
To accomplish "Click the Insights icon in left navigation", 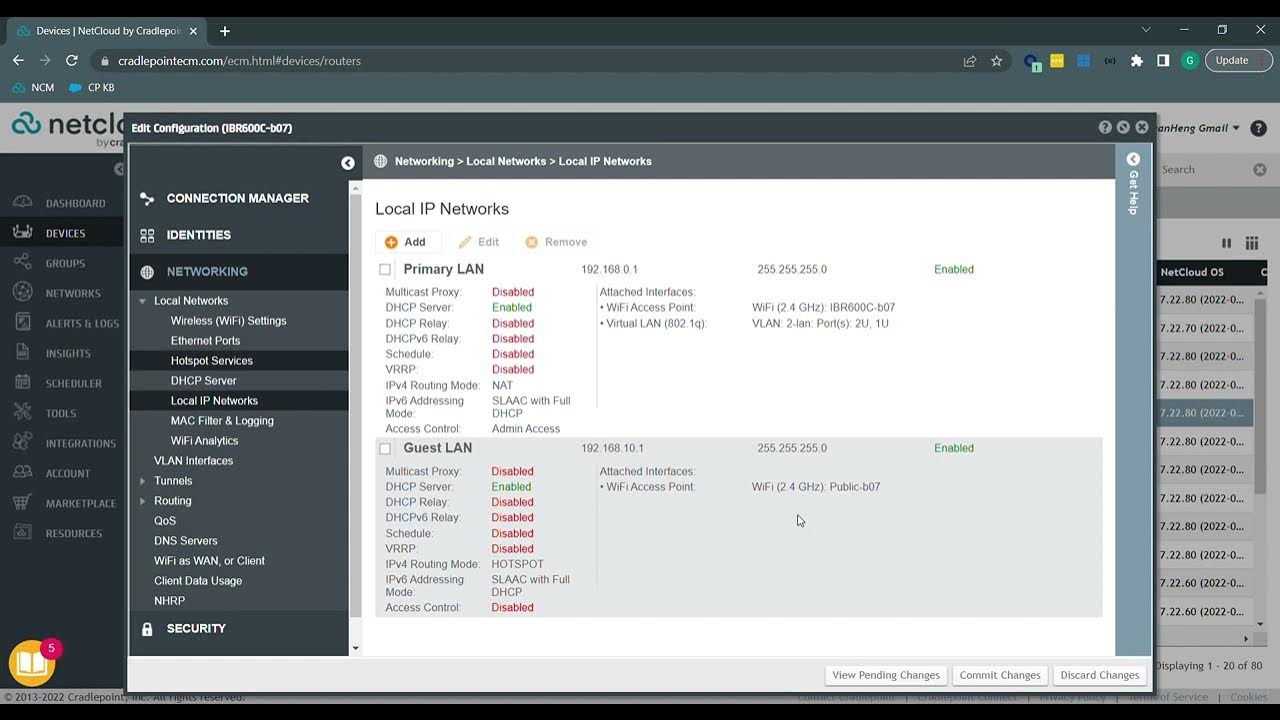I will (22, 353).
